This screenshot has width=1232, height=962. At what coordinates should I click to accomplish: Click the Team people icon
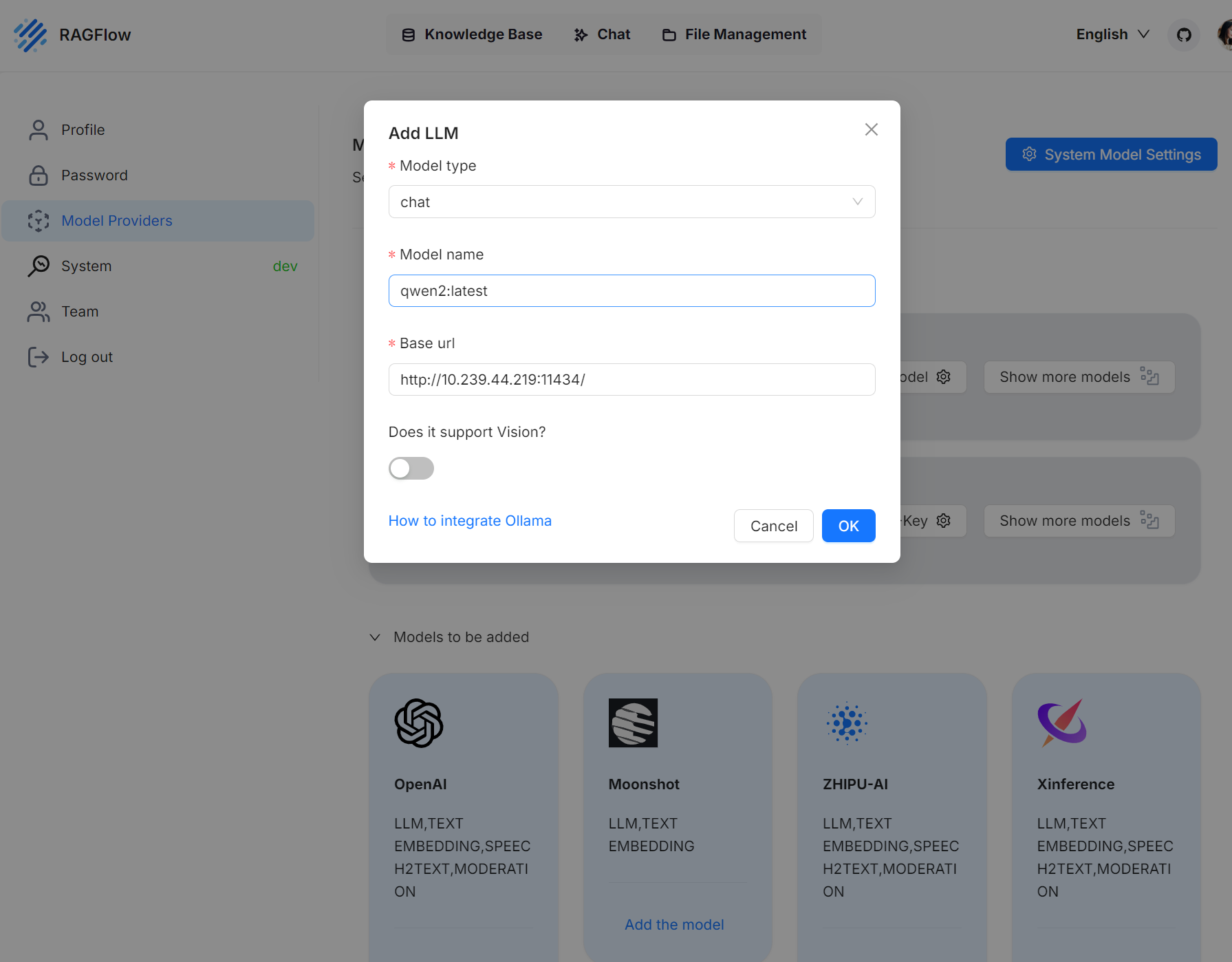point(39,312)
